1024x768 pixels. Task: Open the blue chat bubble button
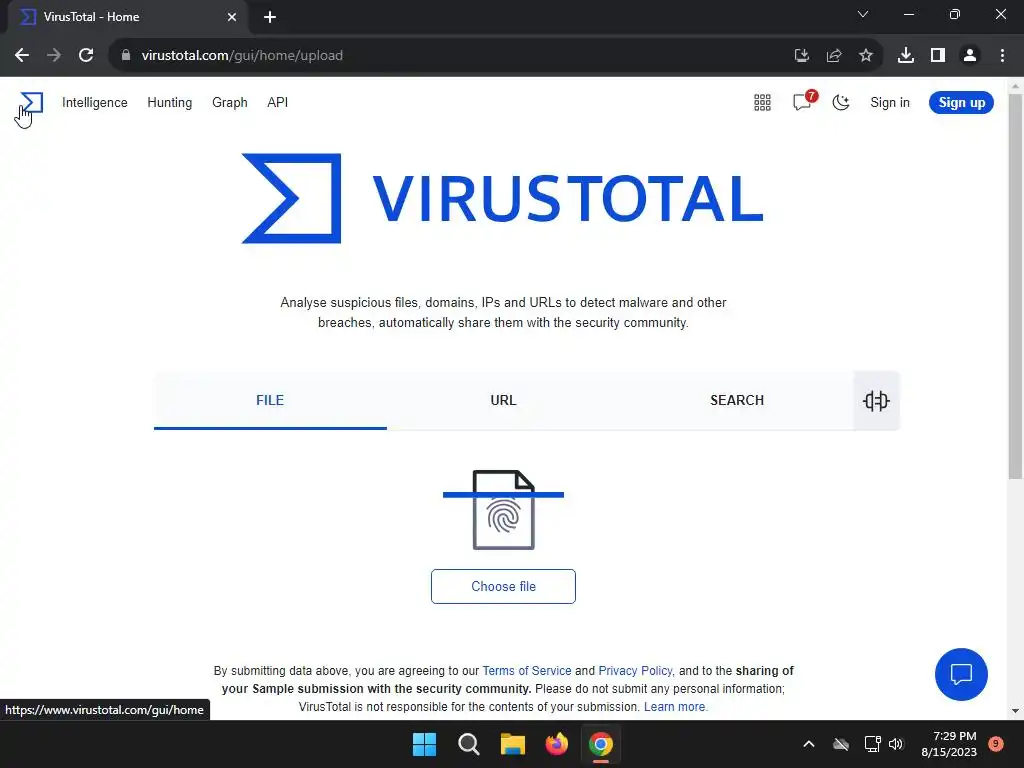click(961, 675)
